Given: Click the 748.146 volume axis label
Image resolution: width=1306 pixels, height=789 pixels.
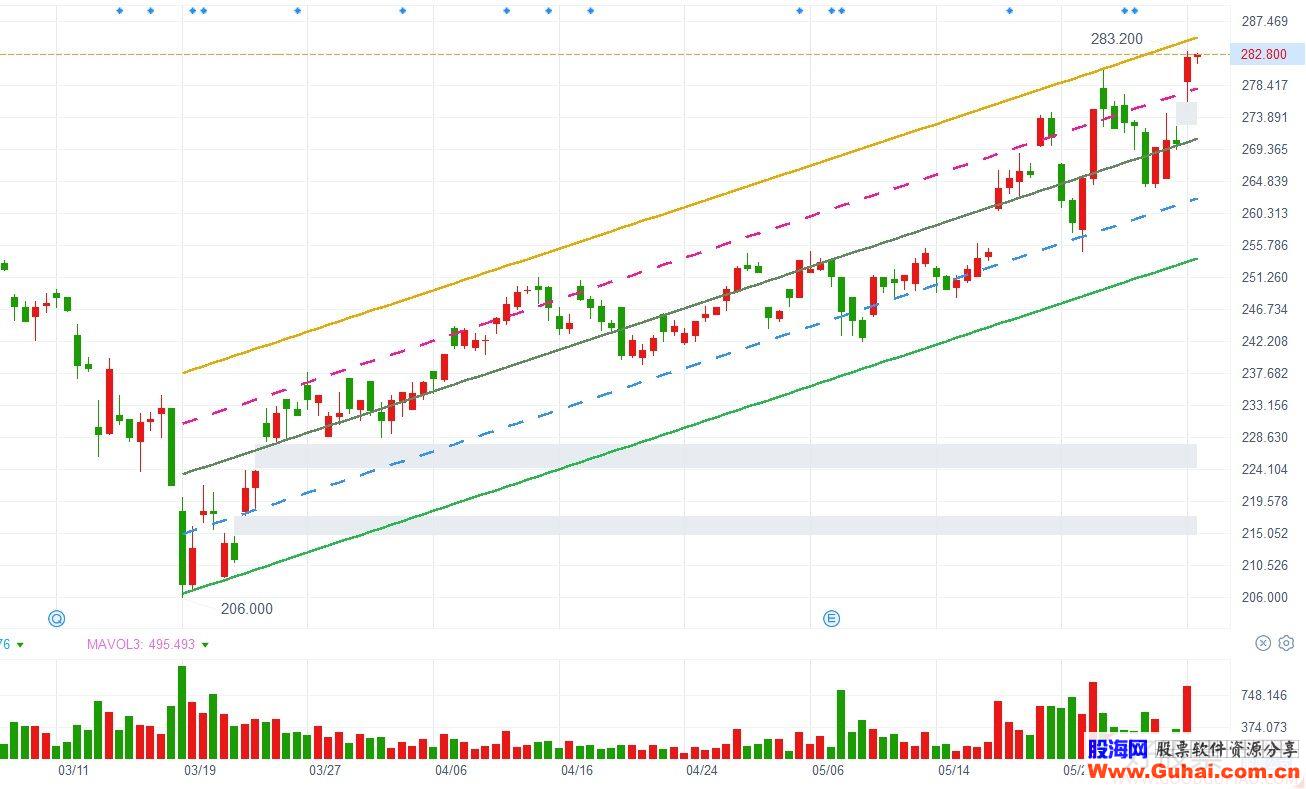Looking at the screenshot, I should click(x=1264, y=695).
